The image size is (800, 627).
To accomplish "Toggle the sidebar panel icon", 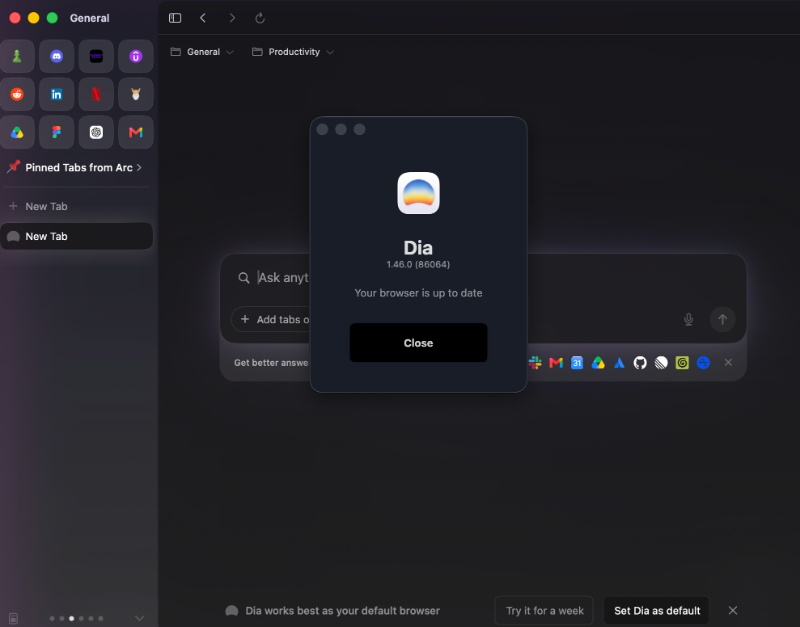I will pyautogui.click(x=175, y=18).
